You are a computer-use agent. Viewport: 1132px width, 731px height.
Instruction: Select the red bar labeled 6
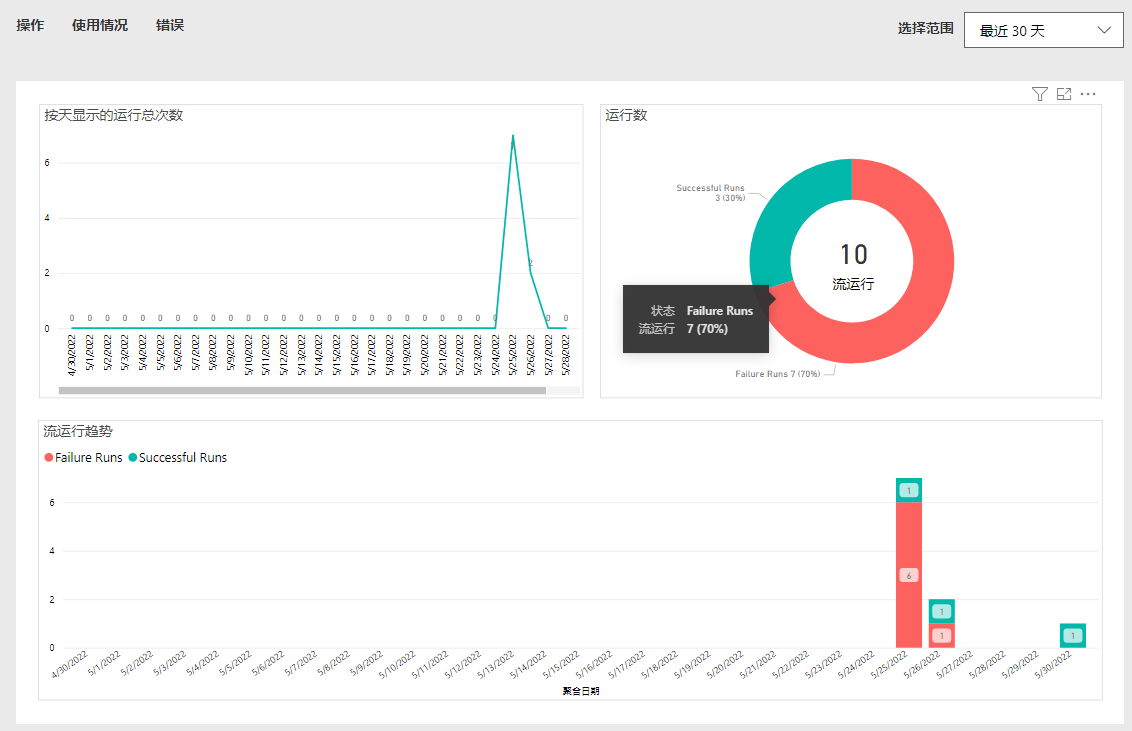click(x=908, y=575)
